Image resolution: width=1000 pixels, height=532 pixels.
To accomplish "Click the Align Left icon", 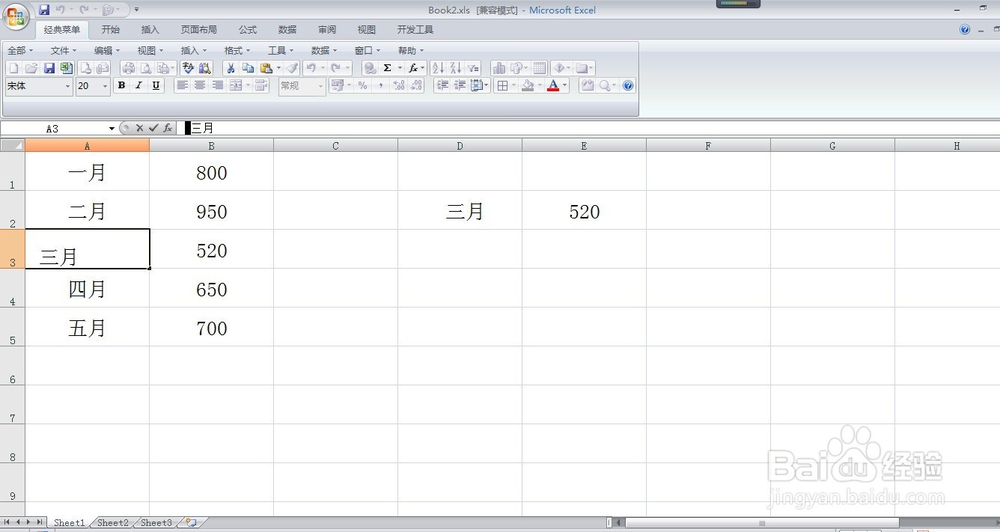I will click(182, 85).
